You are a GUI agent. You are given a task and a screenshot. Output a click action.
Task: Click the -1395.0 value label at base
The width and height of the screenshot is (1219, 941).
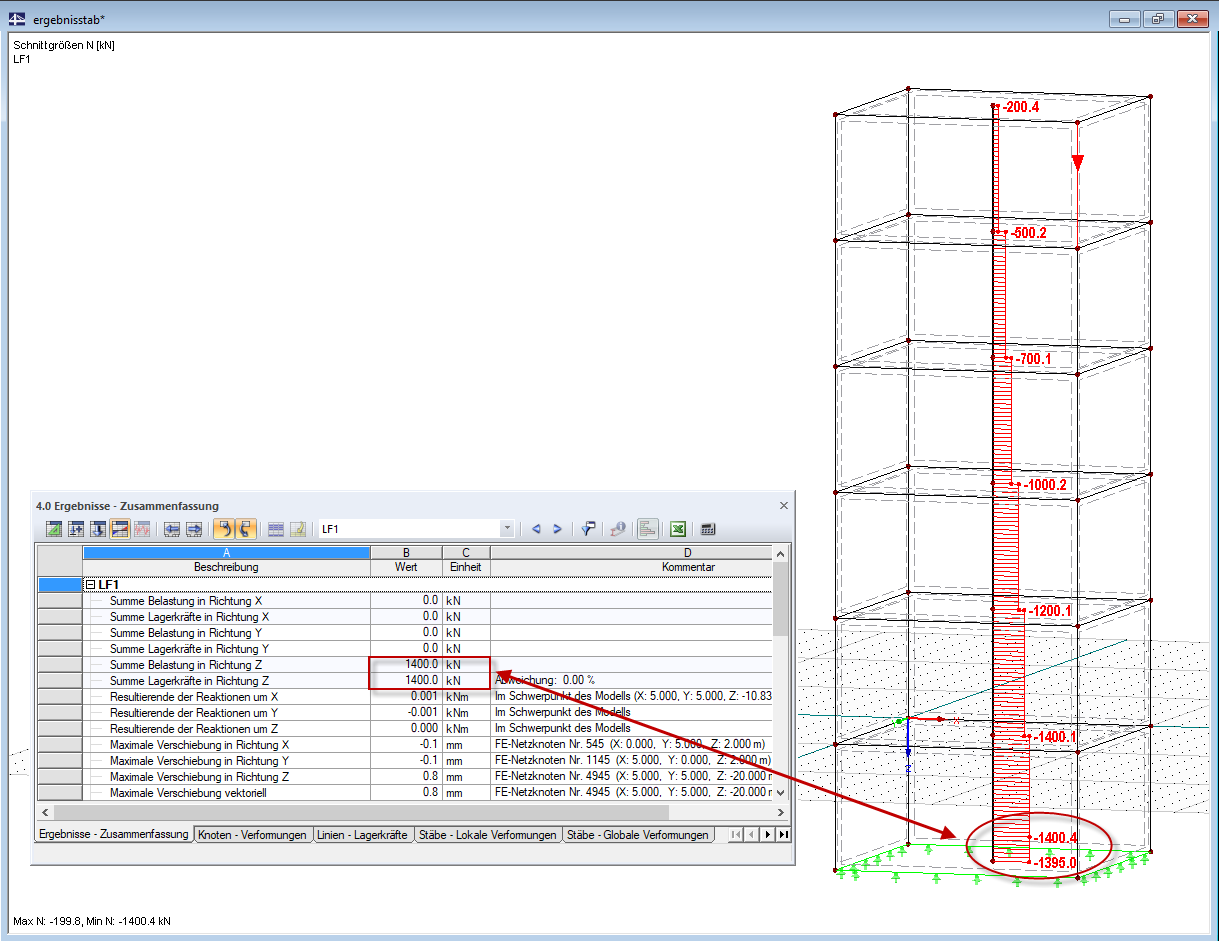1055,862
